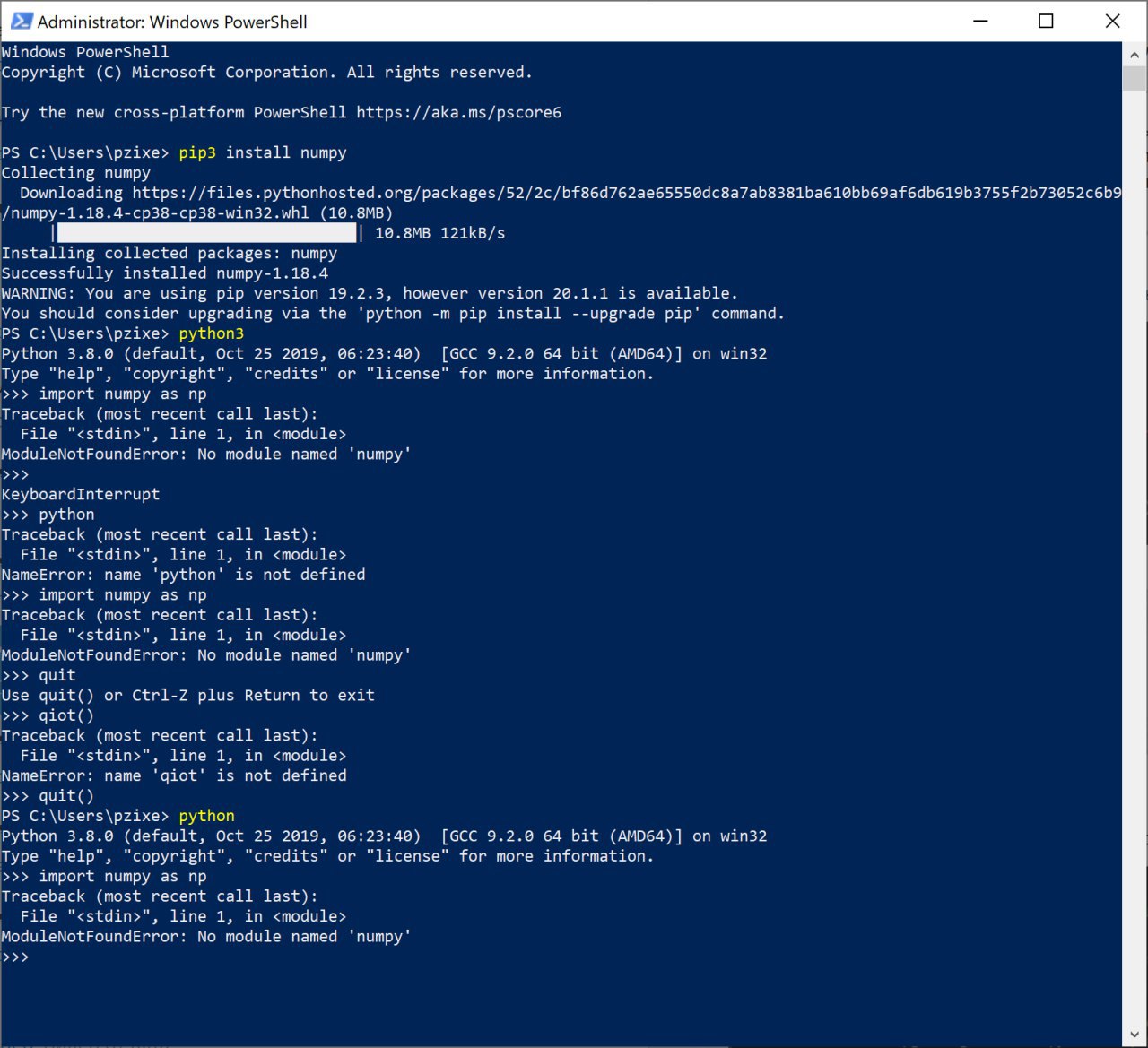Click the final empty '>>>' prompt
Screen dimensions: 1148x1048
(x=15, y=957)
